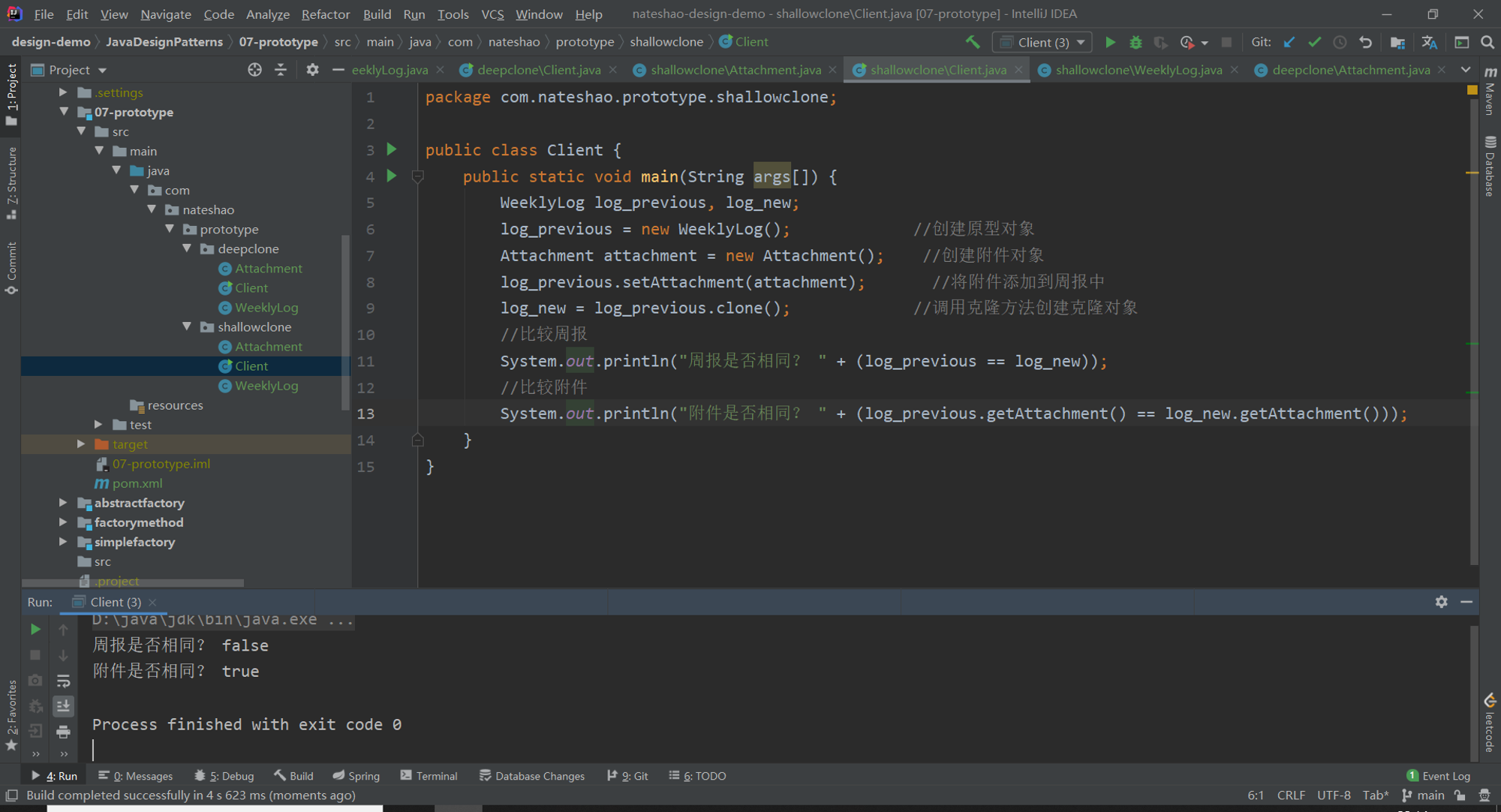Open the Refactor menu
The image size is (1501, 812).
[326, 14]
